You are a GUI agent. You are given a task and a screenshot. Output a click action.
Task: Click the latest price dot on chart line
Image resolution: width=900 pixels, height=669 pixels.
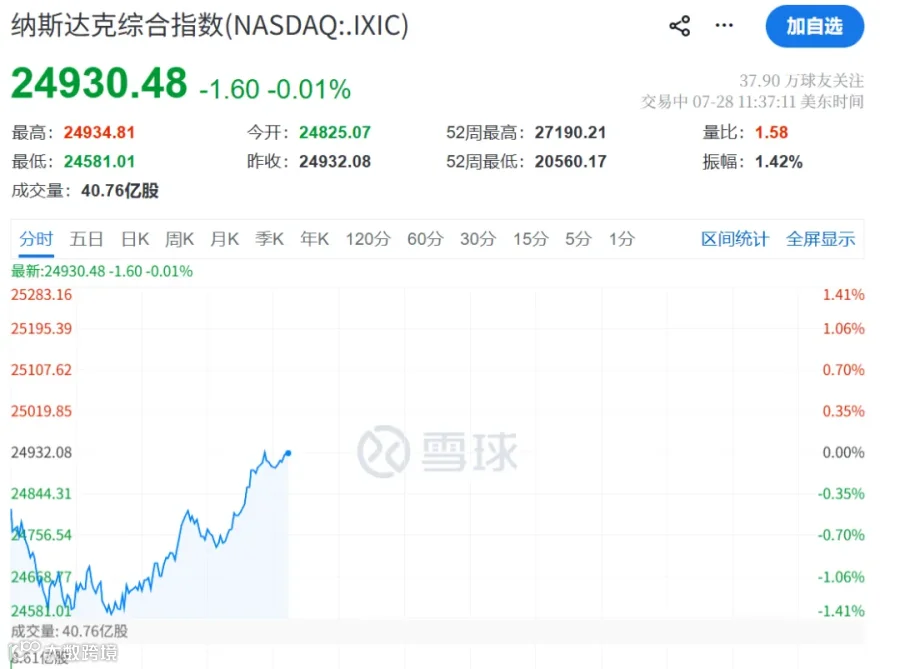pos(288,453)
